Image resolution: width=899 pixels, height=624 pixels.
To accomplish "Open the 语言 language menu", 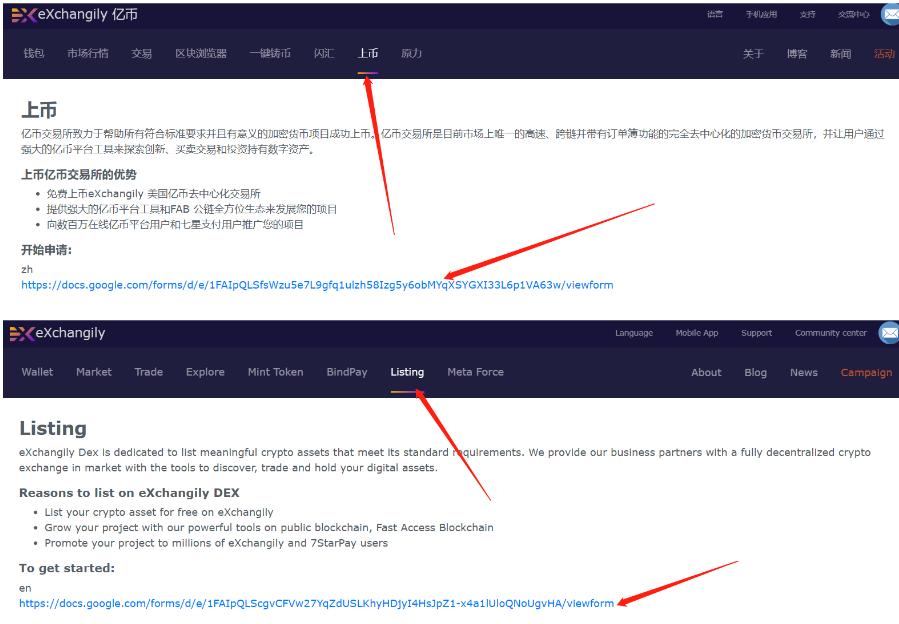I will (x=715, y=14).
